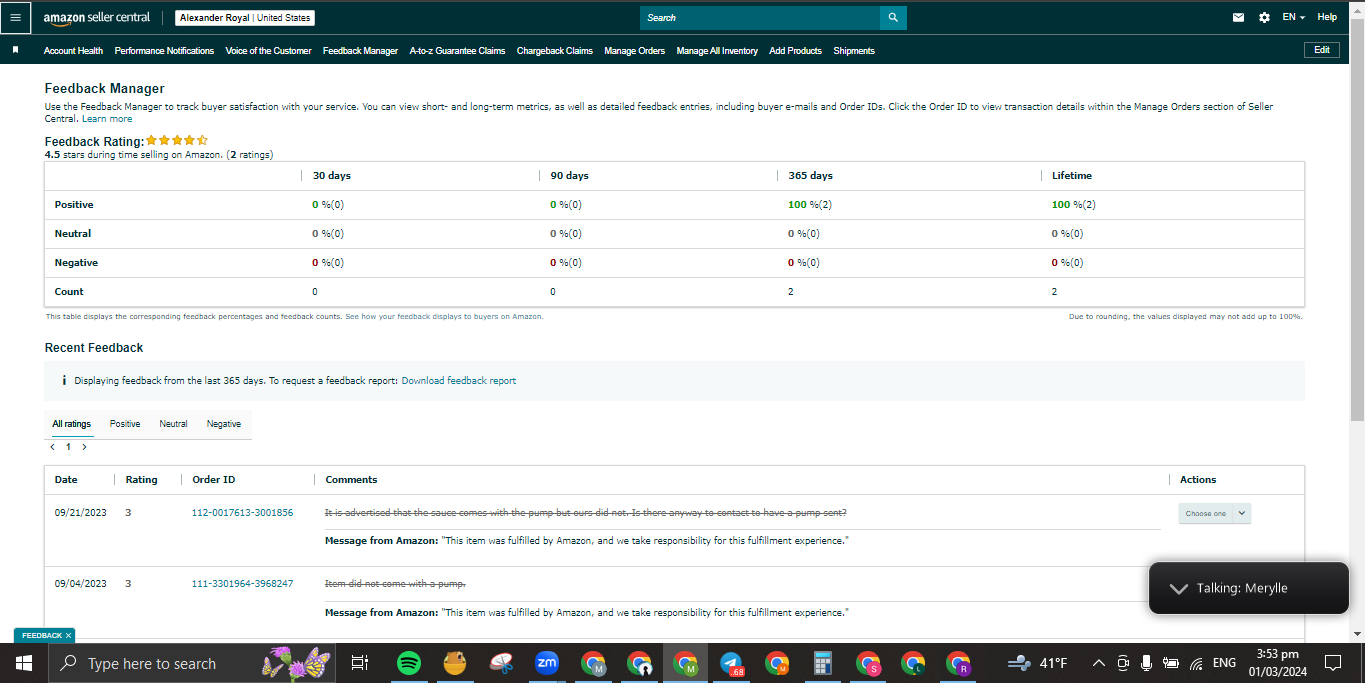The width and height of the screenshot is (1365, 683).
Task: Click the Meet Now tray icon
Action: [1122, 663]
